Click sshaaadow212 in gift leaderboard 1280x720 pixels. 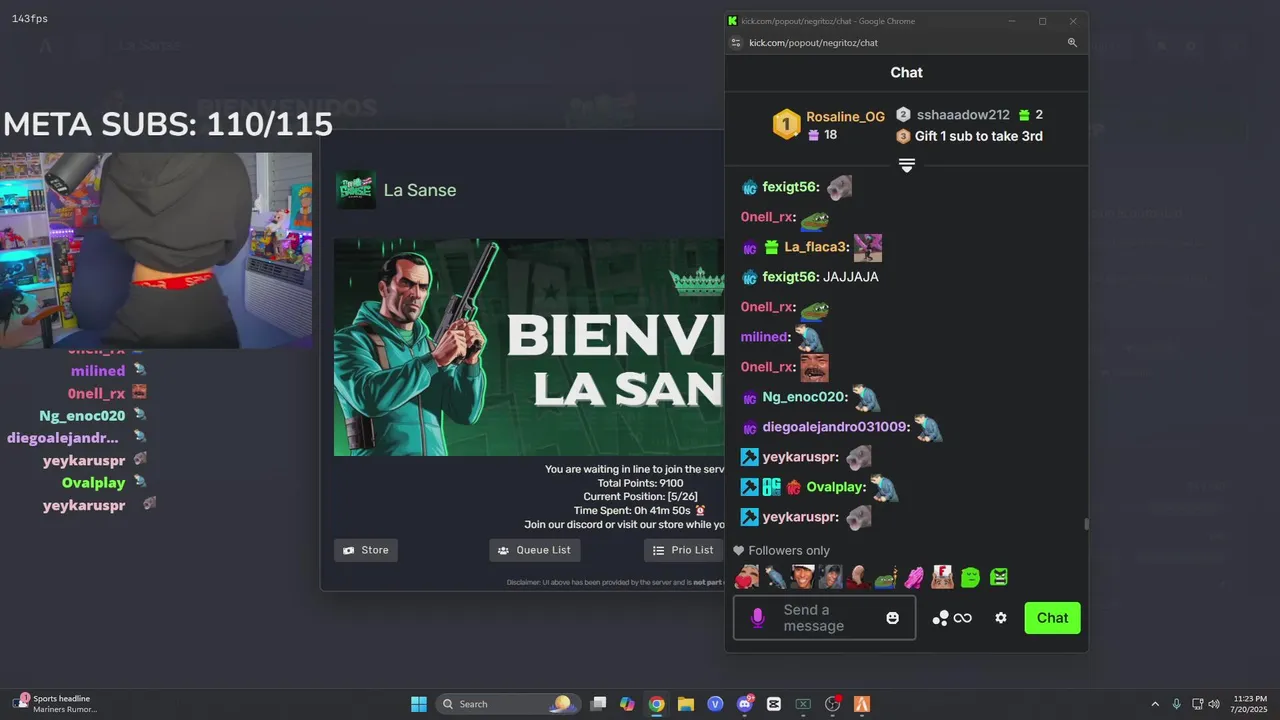963,115
